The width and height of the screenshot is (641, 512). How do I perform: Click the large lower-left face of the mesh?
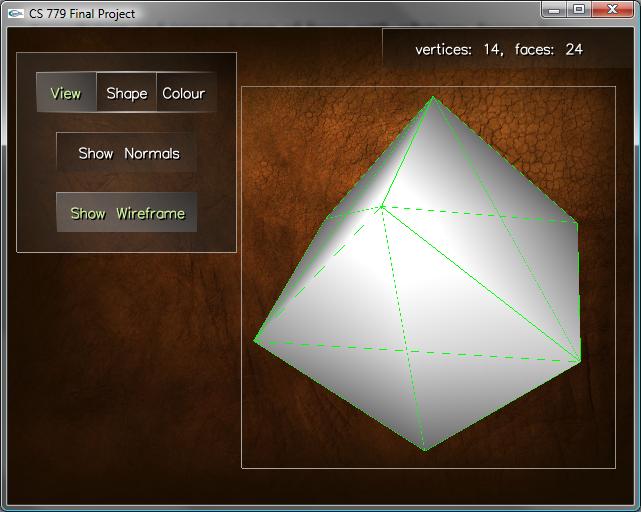340,380
